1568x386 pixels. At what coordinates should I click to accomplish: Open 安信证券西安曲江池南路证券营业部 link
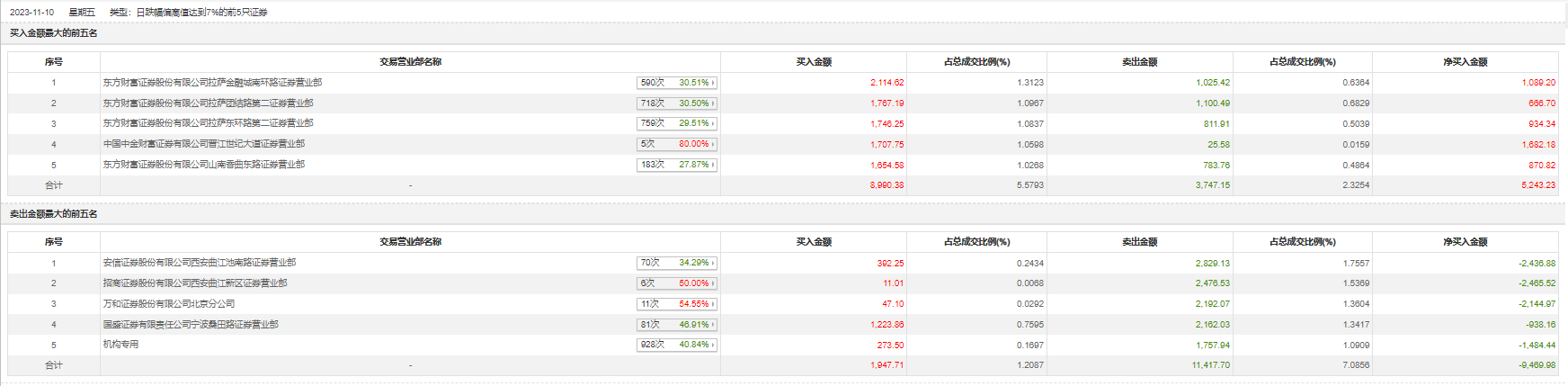tap(199, 263)
